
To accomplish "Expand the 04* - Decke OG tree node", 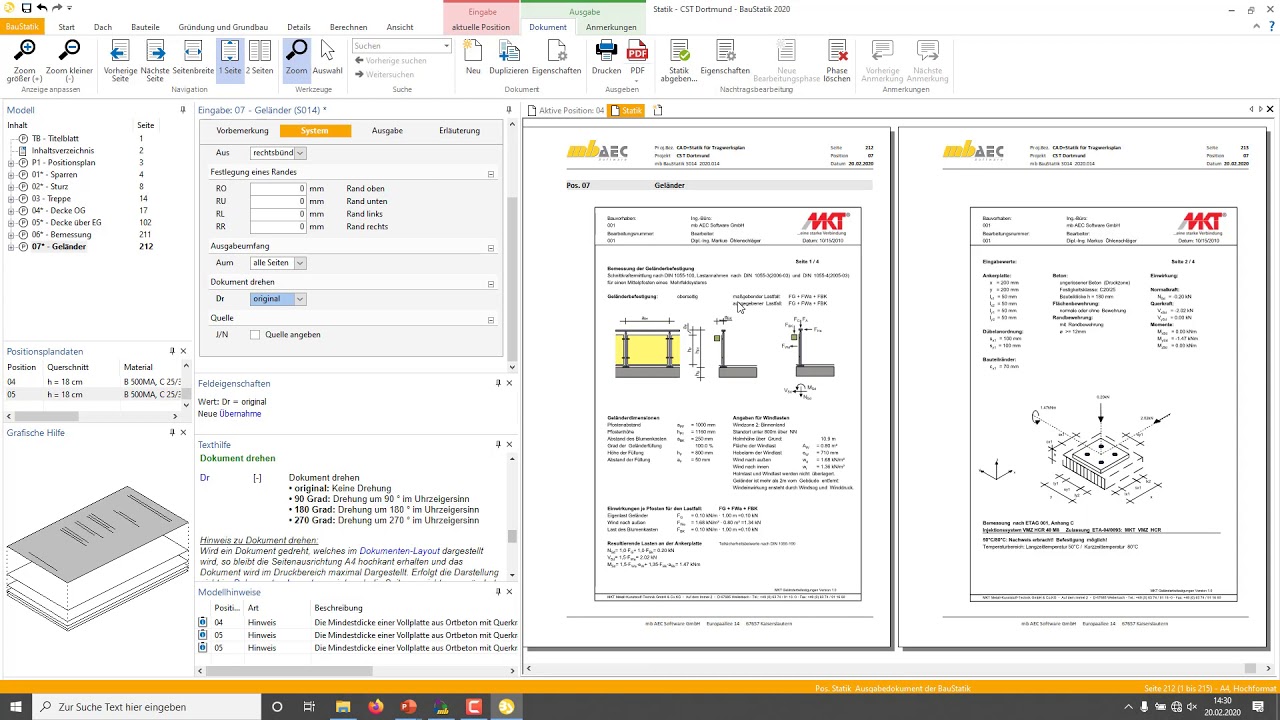I will pos(11,211).
